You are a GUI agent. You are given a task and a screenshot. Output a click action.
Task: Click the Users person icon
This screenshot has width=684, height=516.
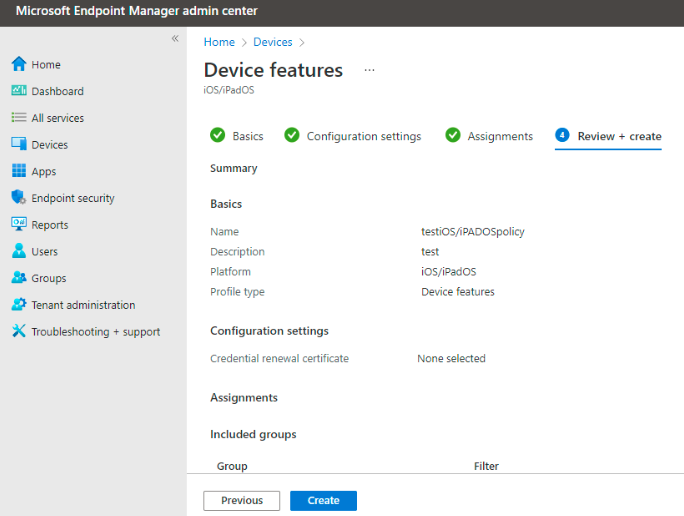pyautogui.click(x=19, y=252)
